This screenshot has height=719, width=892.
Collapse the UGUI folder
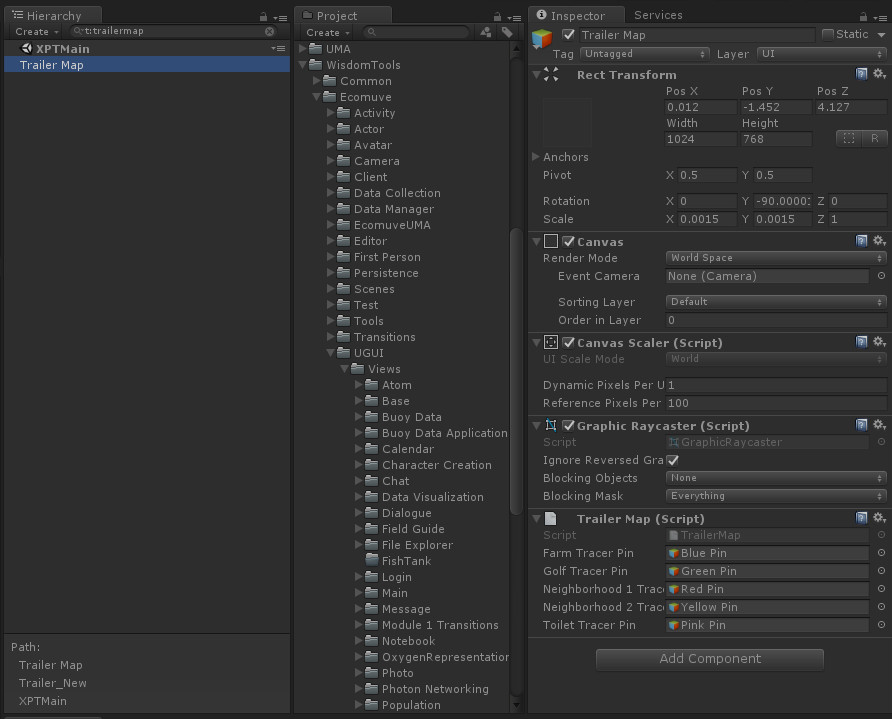click(331, 353)
